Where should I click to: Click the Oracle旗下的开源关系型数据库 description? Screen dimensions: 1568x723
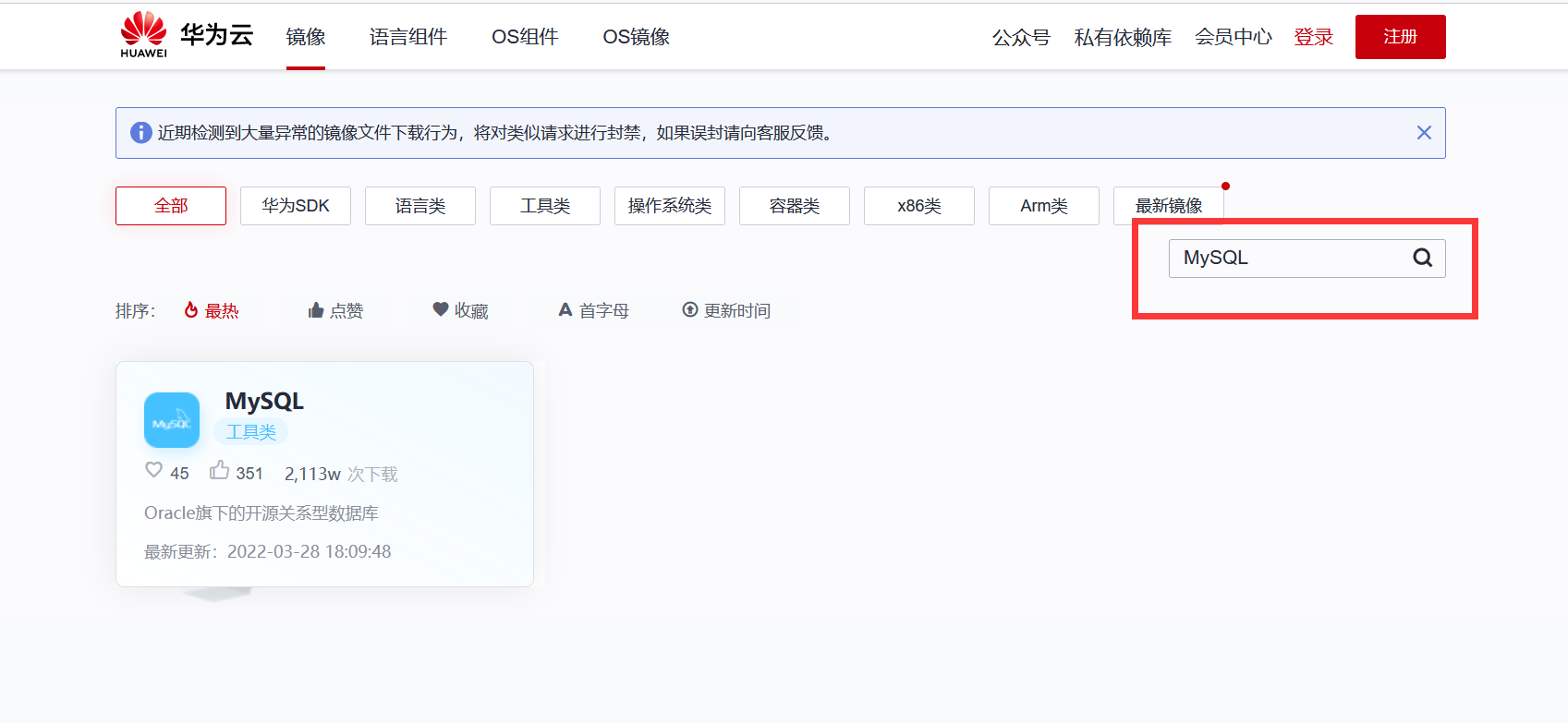coord(261,513)
